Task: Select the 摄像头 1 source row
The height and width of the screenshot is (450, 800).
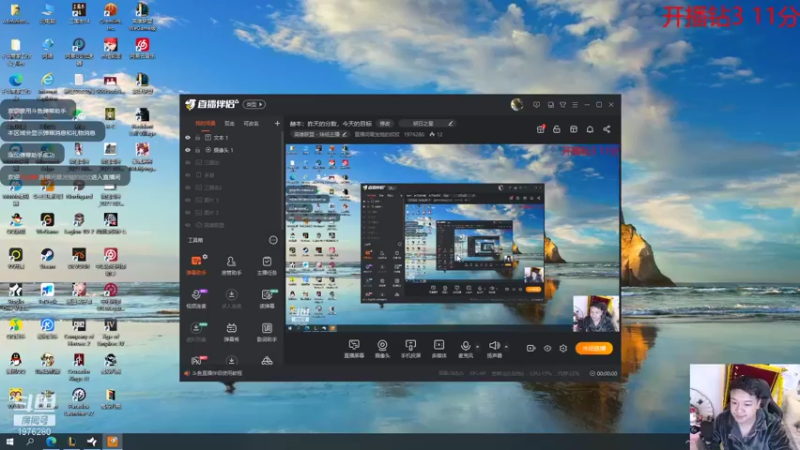Action: [x=232, y=150]
